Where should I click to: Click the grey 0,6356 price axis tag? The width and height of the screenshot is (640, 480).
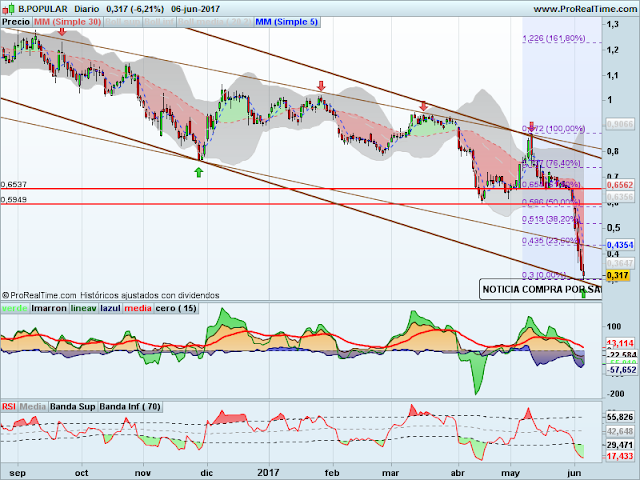[x=620, y=197]
